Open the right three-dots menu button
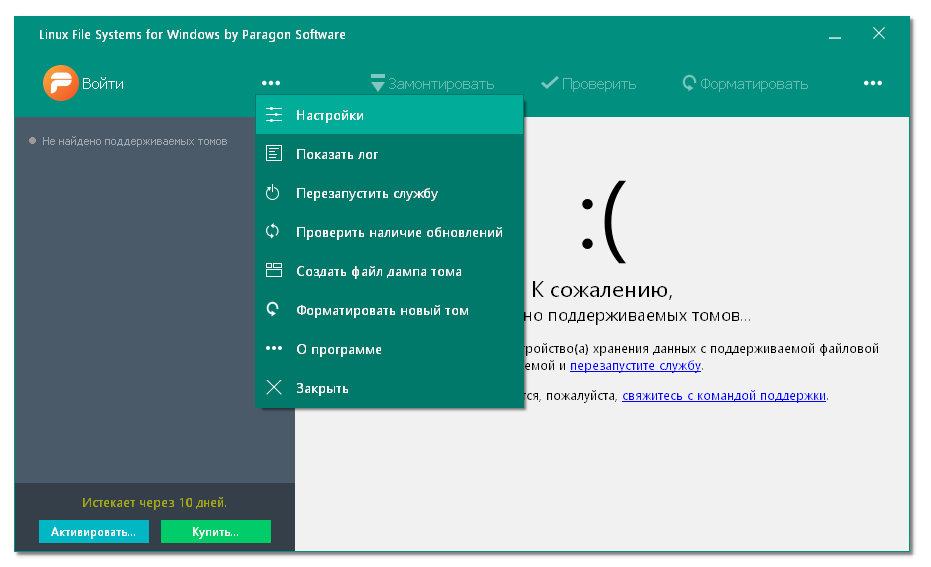The width and height of the screenshot is (931, 567). (873, 83)
